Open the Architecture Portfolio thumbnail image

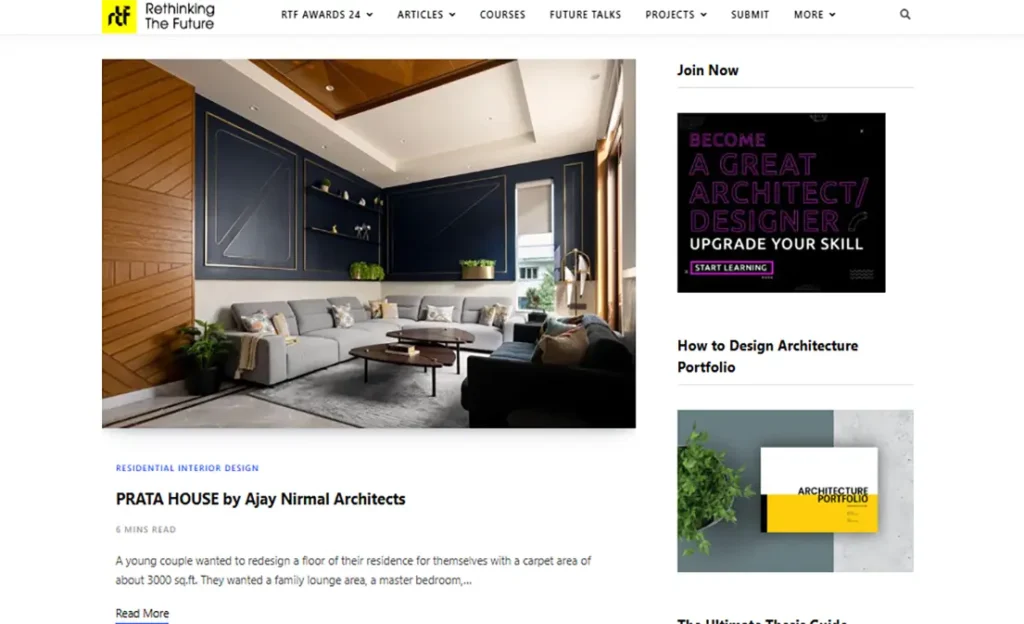[x=795, y=491]
